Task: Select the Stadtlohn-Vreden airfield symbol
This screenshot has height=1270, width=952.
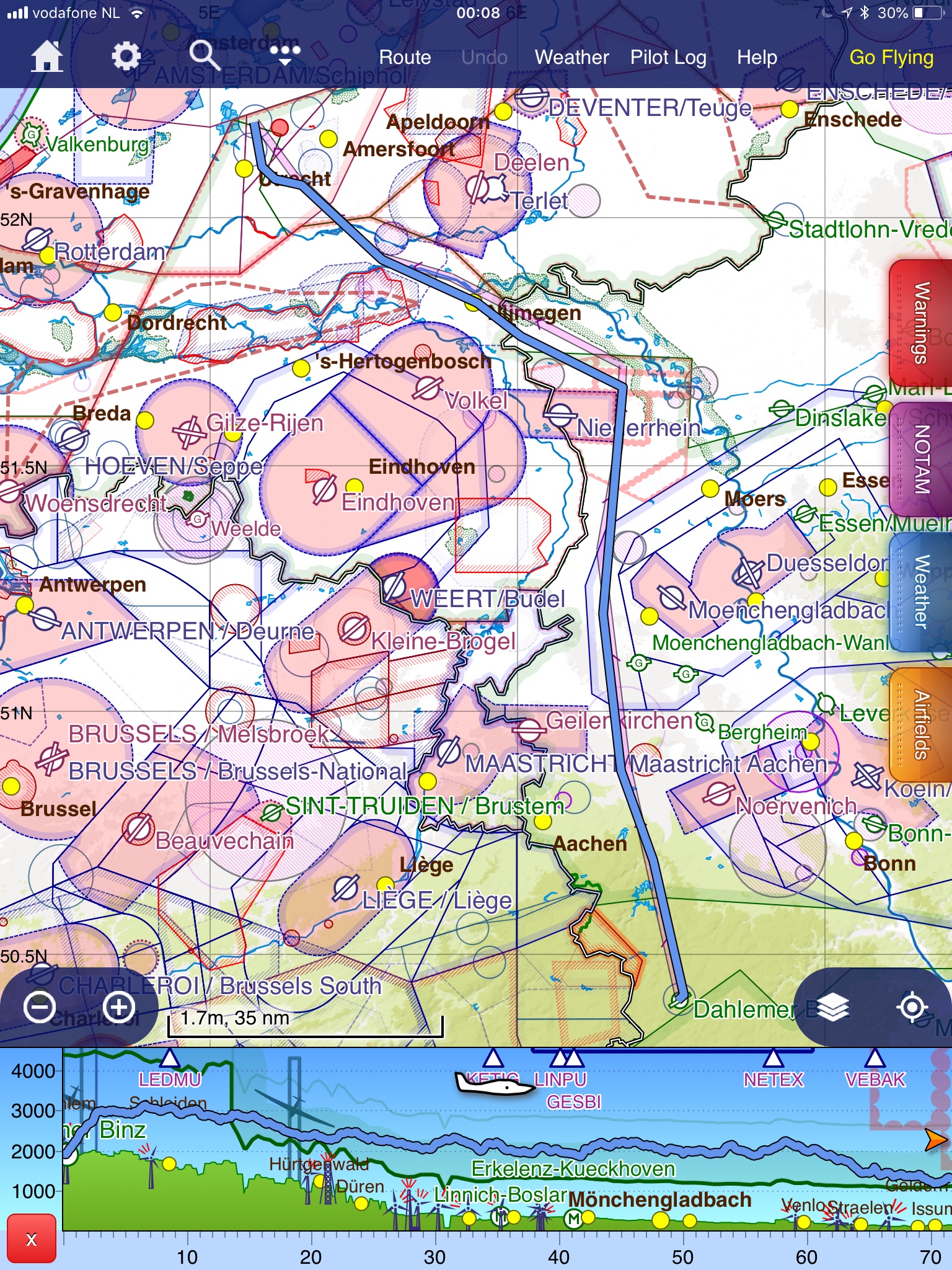Action: [x=774, y=220]
